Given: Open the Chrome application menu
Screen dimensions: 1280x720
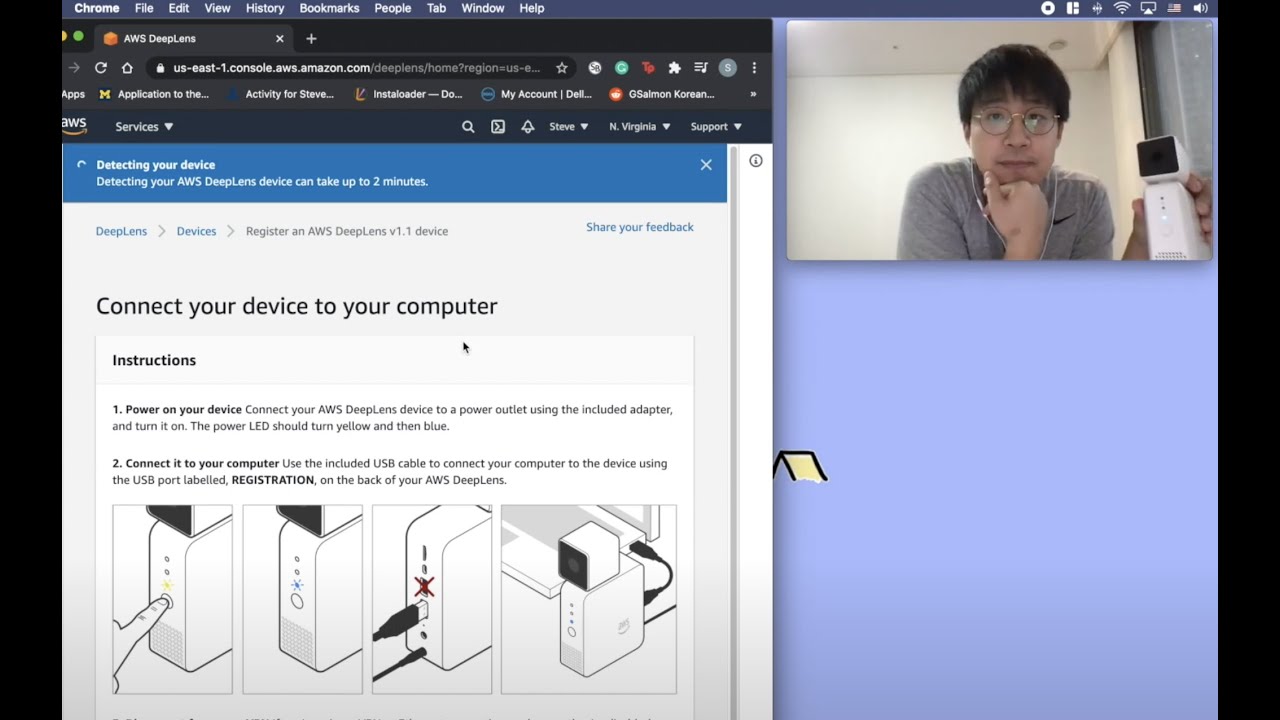Looking at the screenshot, I should [x=96, y=8].
